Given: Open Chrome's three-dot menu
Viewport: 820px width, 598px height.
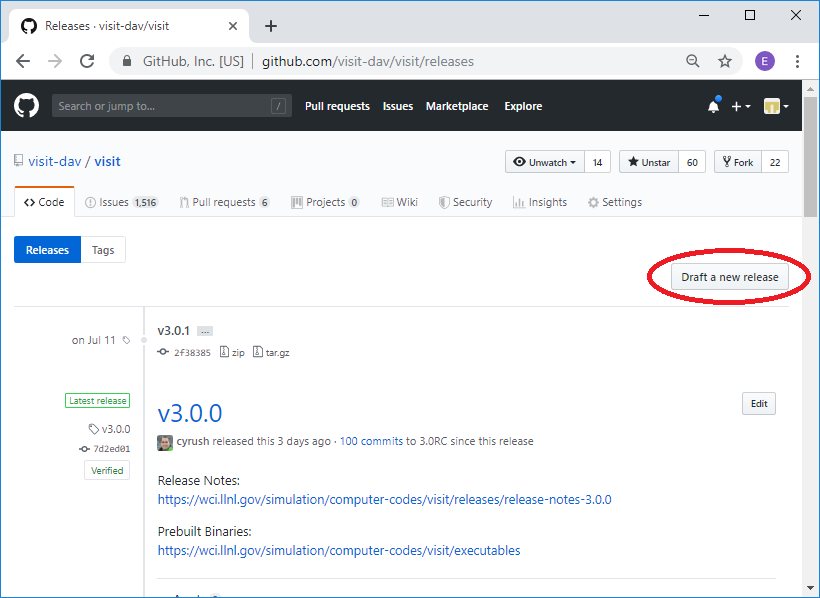Looking at the screenshot, I should [x=797, y=61].
